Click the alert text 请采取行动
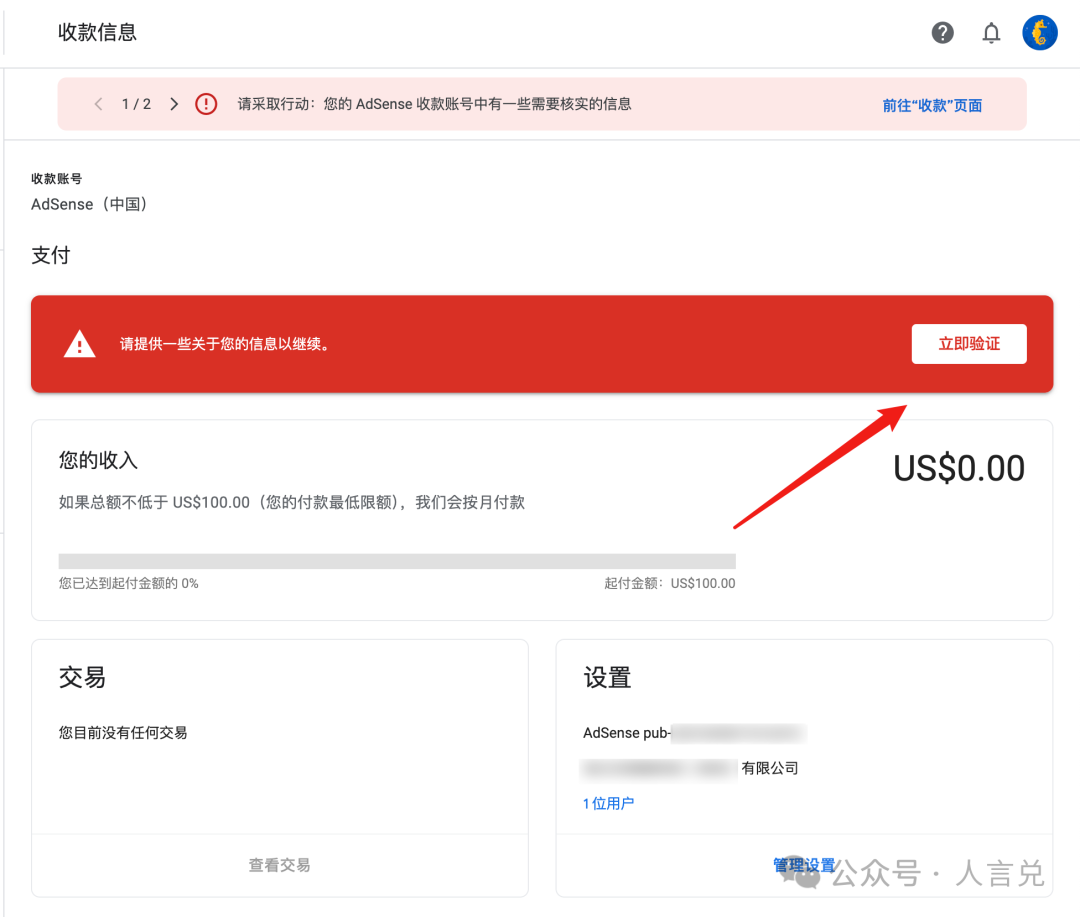 [x=435, y=104]
